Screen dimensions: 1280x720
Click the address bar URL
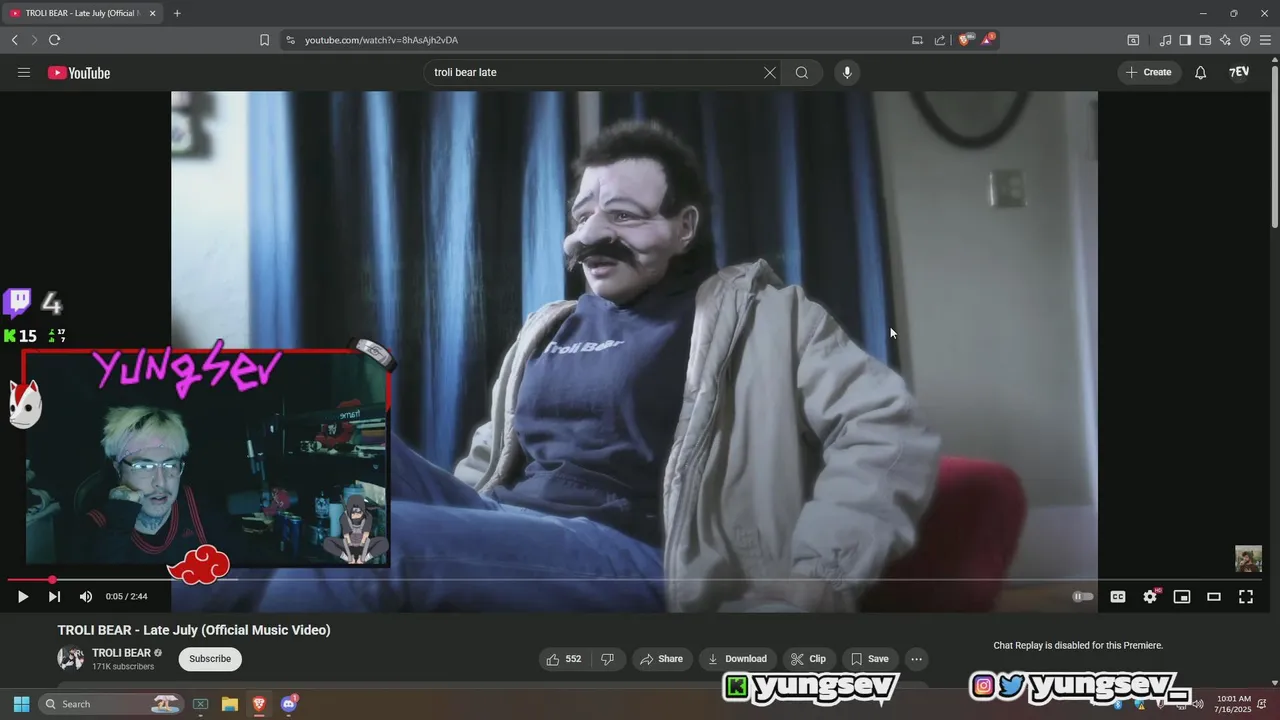pyautogui.click(x=381, y=40)
